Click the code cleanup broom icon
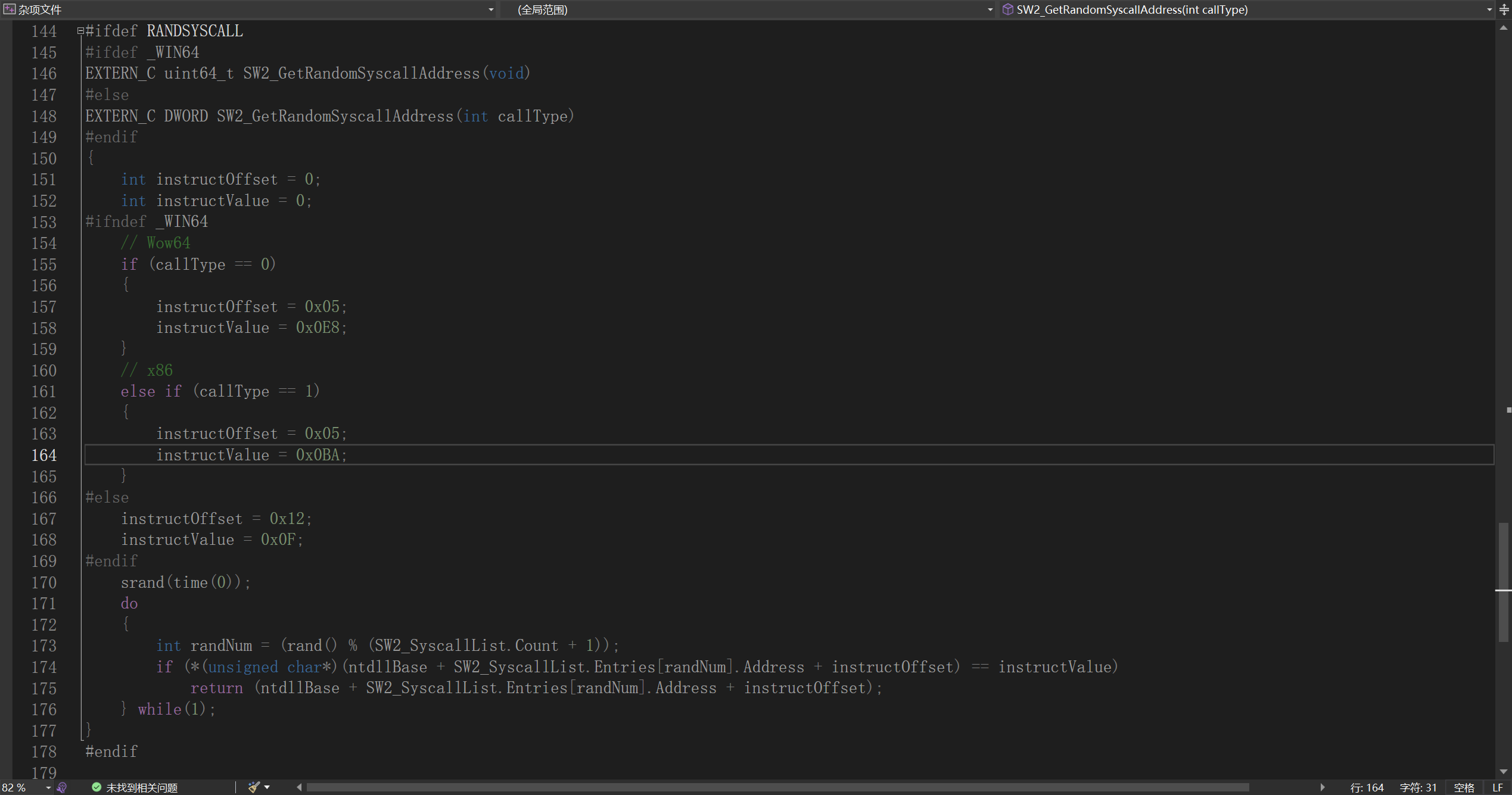The width and height of the screenshot is (1512, 795). click(254, 787)
